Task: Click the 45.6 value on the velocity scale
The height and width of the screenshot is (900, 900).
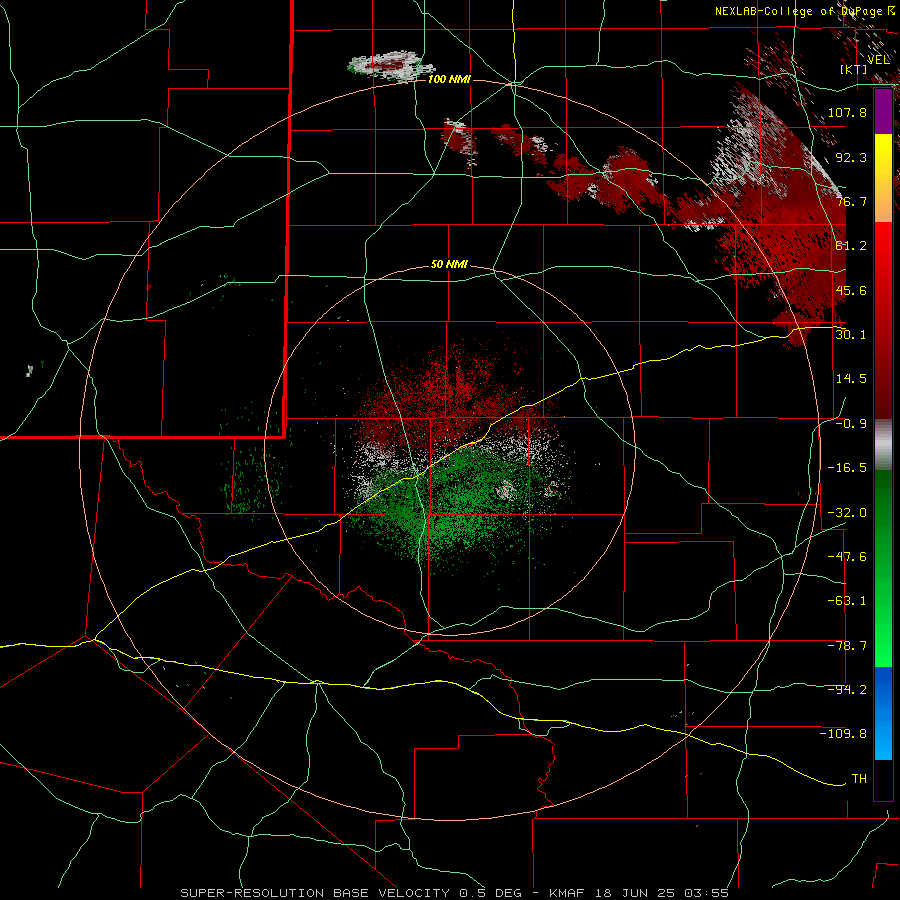Action: click(x=851, y=290)
